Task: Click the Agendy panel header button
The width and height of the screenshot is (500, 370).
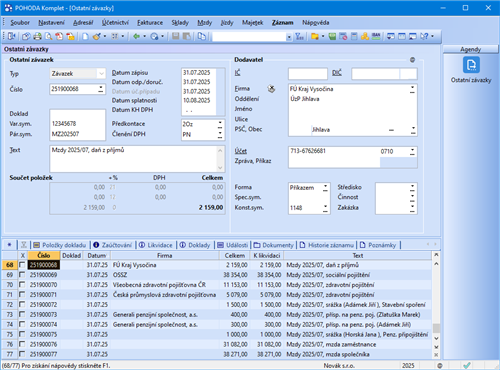Action: (x=471, y=49)
